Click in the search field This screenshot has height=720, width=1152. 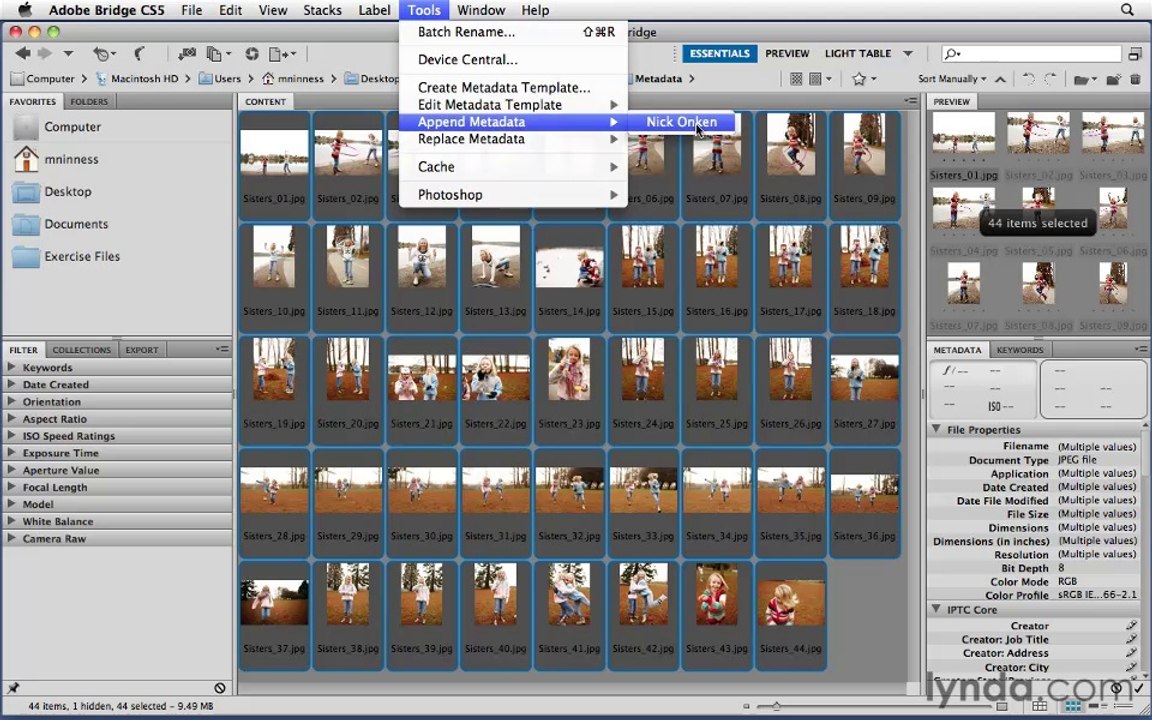click(x=1032, y=54)
